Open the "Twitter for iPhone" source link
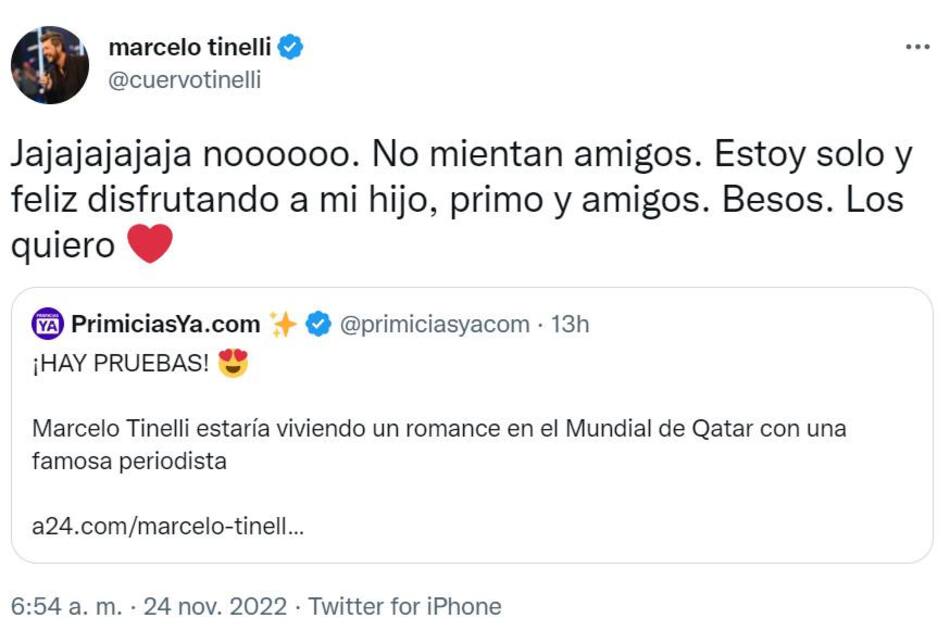Image resolution: width=950 pixels, height=631 pixels. coord(404,606)
